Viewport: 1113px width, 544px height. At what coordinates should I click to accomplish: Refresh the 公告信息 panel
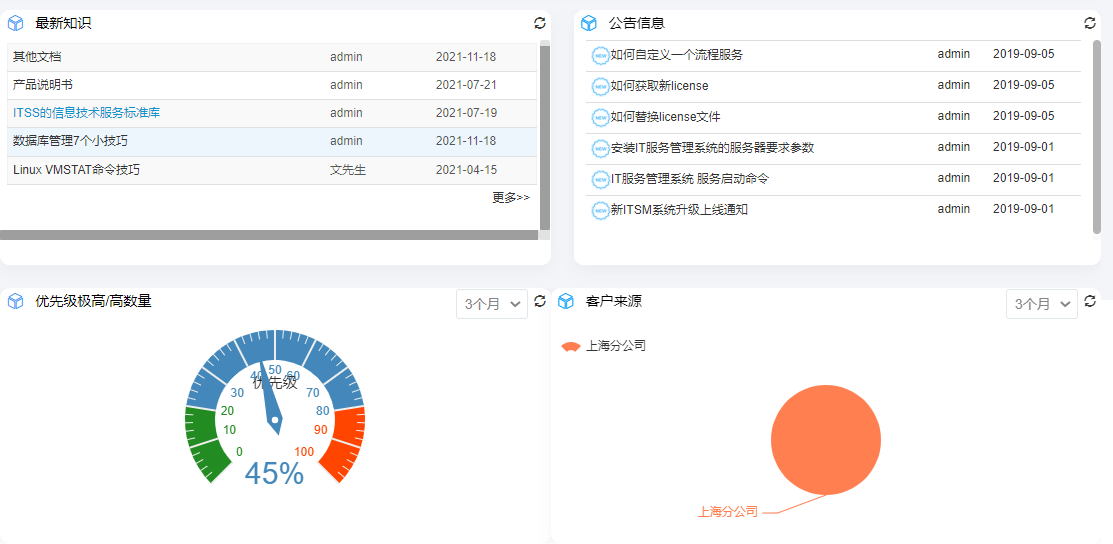(1090, 23)
